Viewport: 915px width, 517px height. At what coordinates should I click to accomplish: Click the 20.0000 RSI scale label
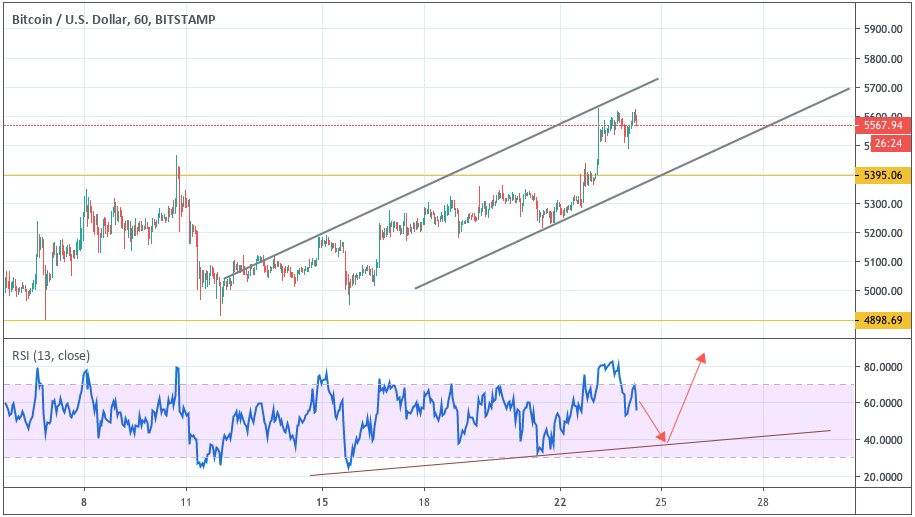883,477
